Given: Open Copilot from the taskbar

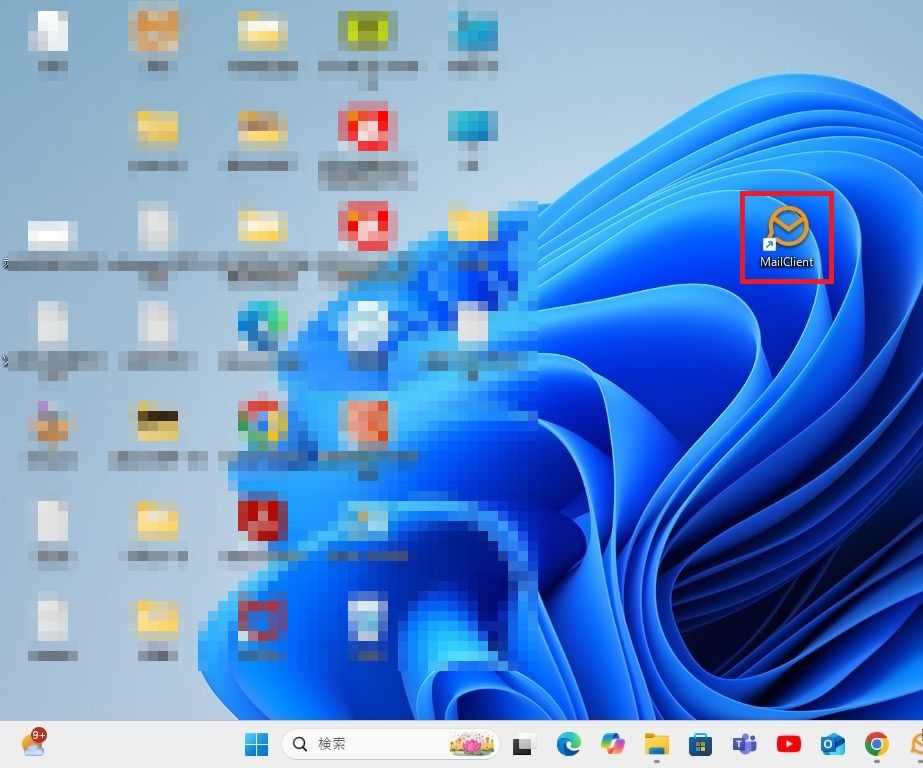Looking at the screenshot, I should coord(613,744).
